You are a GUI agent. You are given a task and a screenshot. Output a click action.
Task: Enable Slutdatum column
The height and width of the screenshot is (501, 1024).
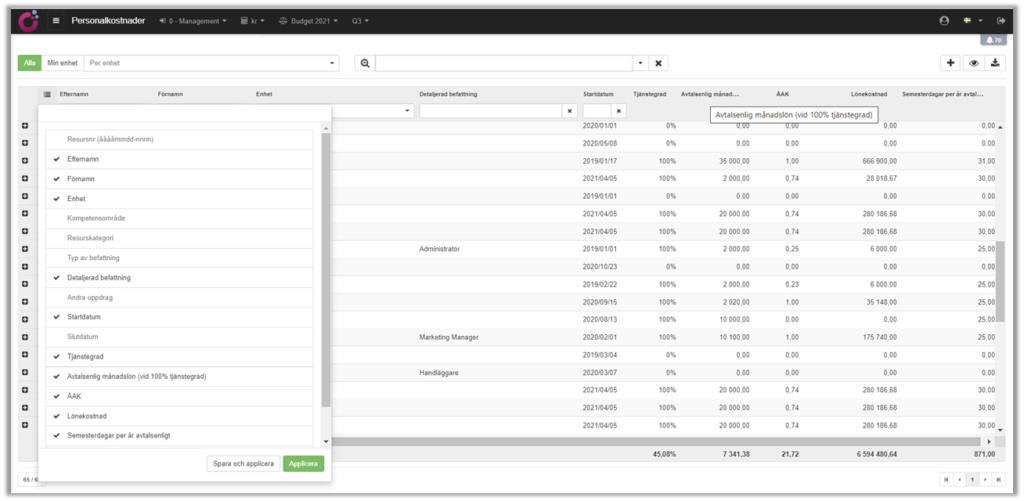point(179,336)
